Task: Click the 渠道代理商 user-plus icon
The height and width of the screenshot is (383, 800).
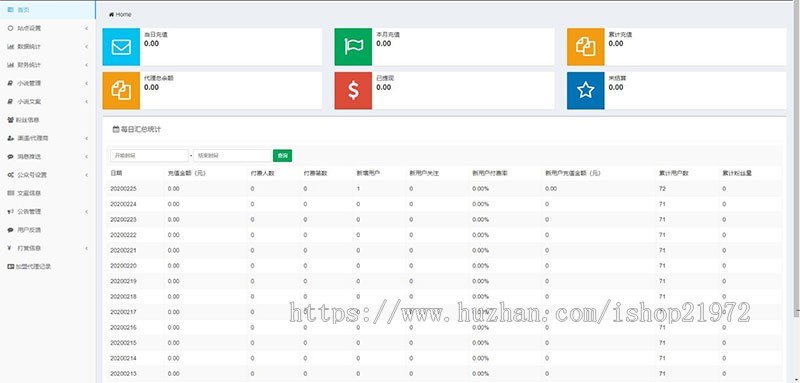Action: click(x=11, y=138)
